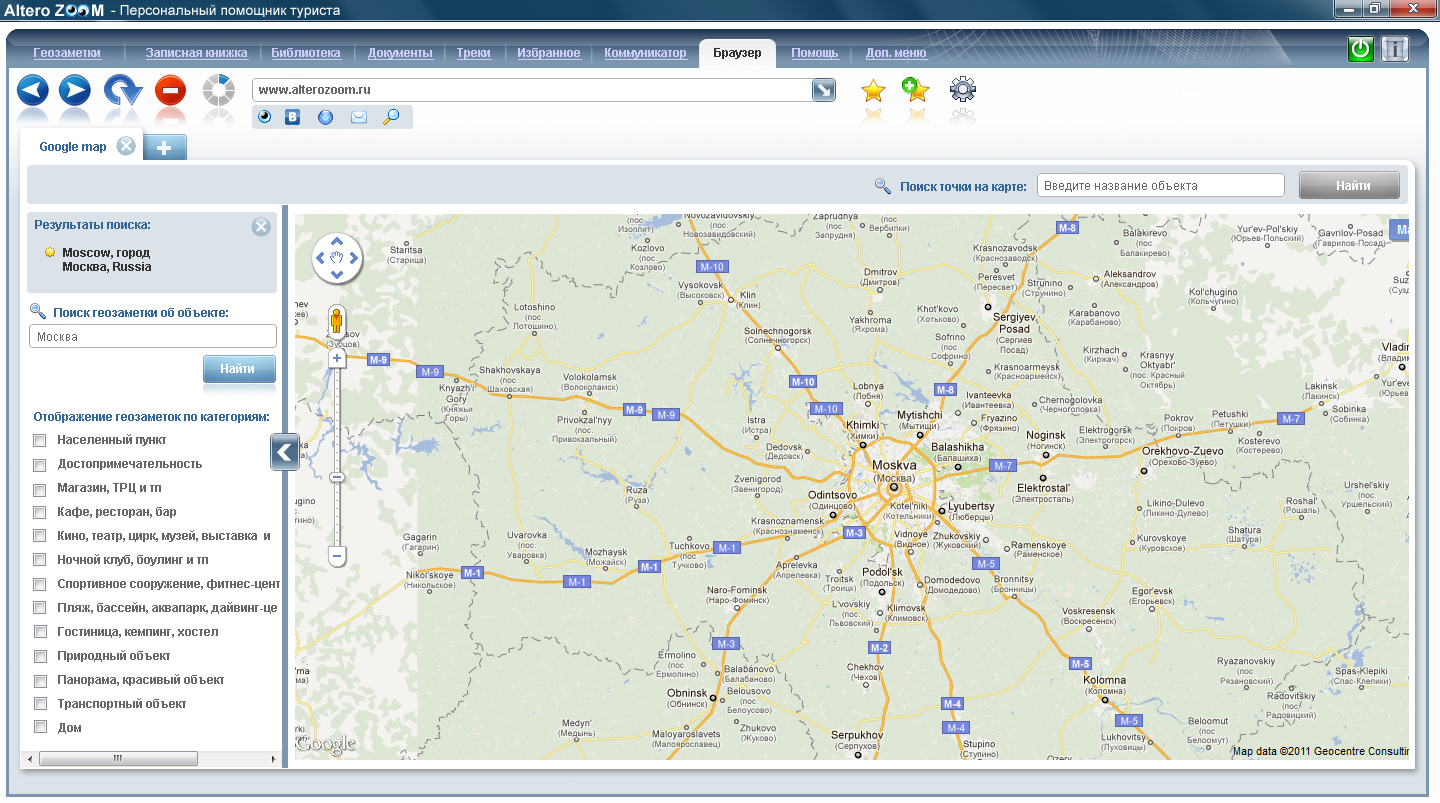Open the 'Moscow, город Москва, Russia' search result

click(x=106, y=260)
